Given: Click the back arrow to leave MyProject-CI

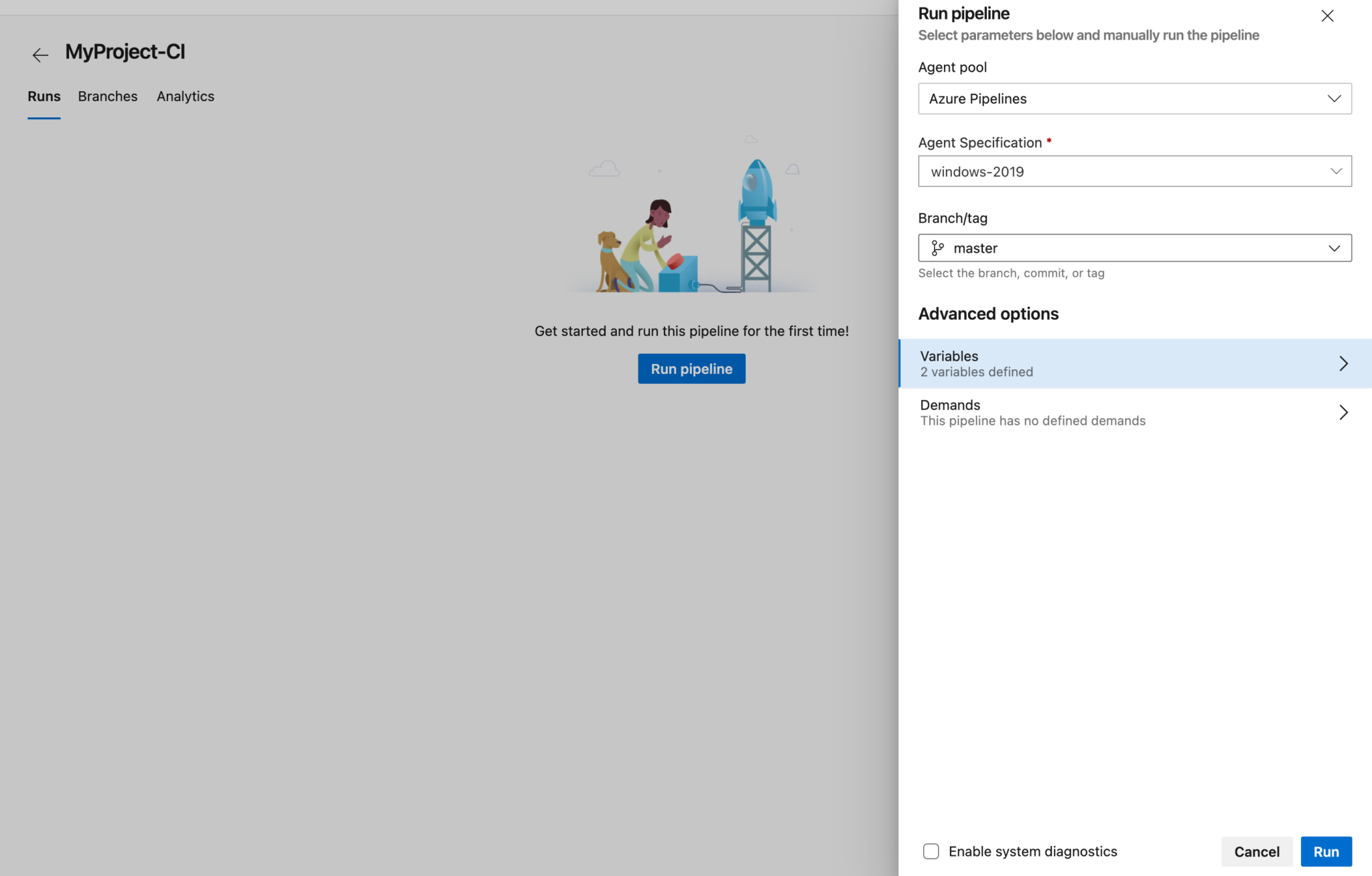Looking at the screenshot, I should tap(40, 55).
